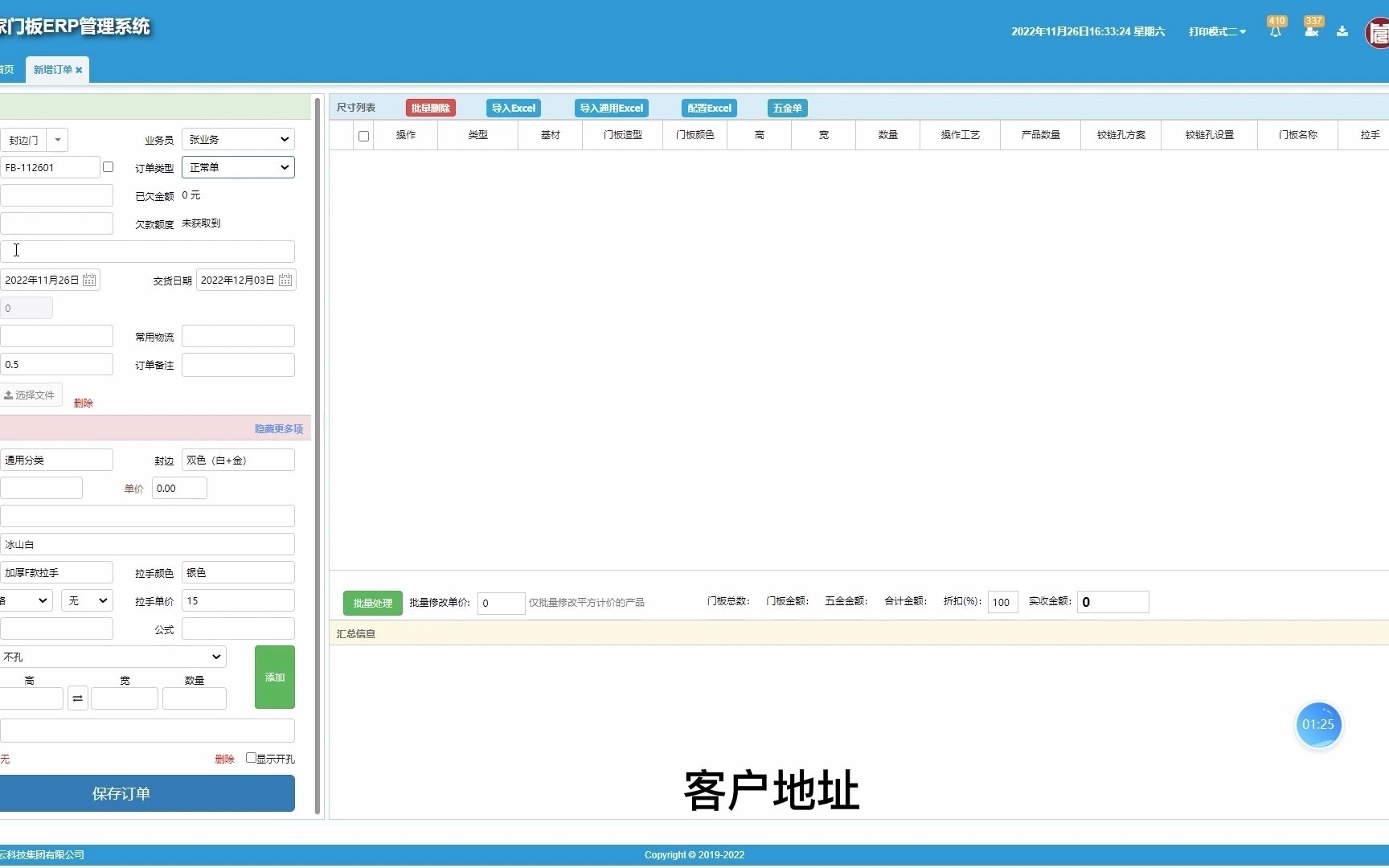
Task: Toggle the checkbox next to FB-112601
Action: [x=108, y=166]
